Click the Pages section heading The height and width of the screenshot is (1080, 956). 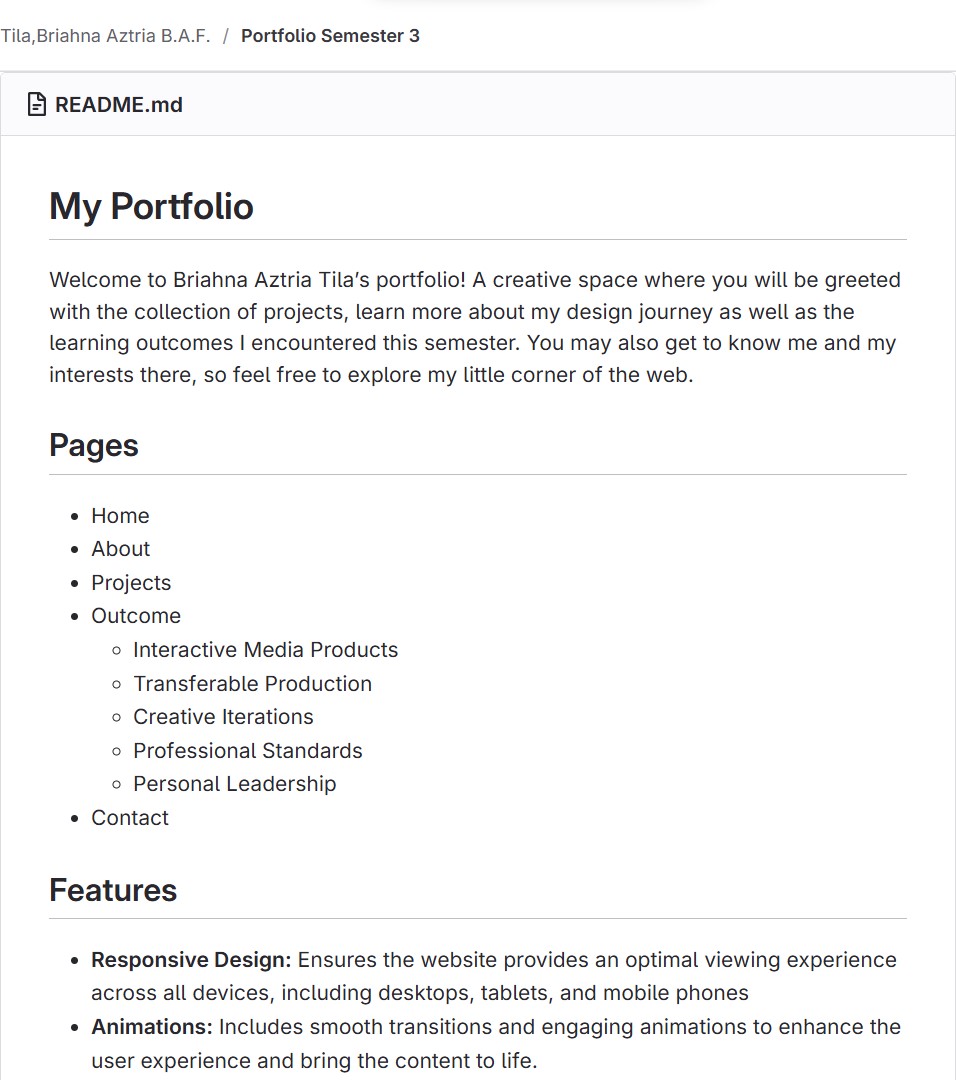(94, 445)
